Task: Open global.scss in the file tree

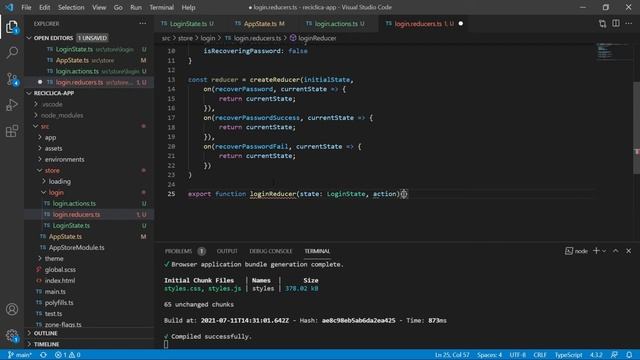Action: point(60,270)
